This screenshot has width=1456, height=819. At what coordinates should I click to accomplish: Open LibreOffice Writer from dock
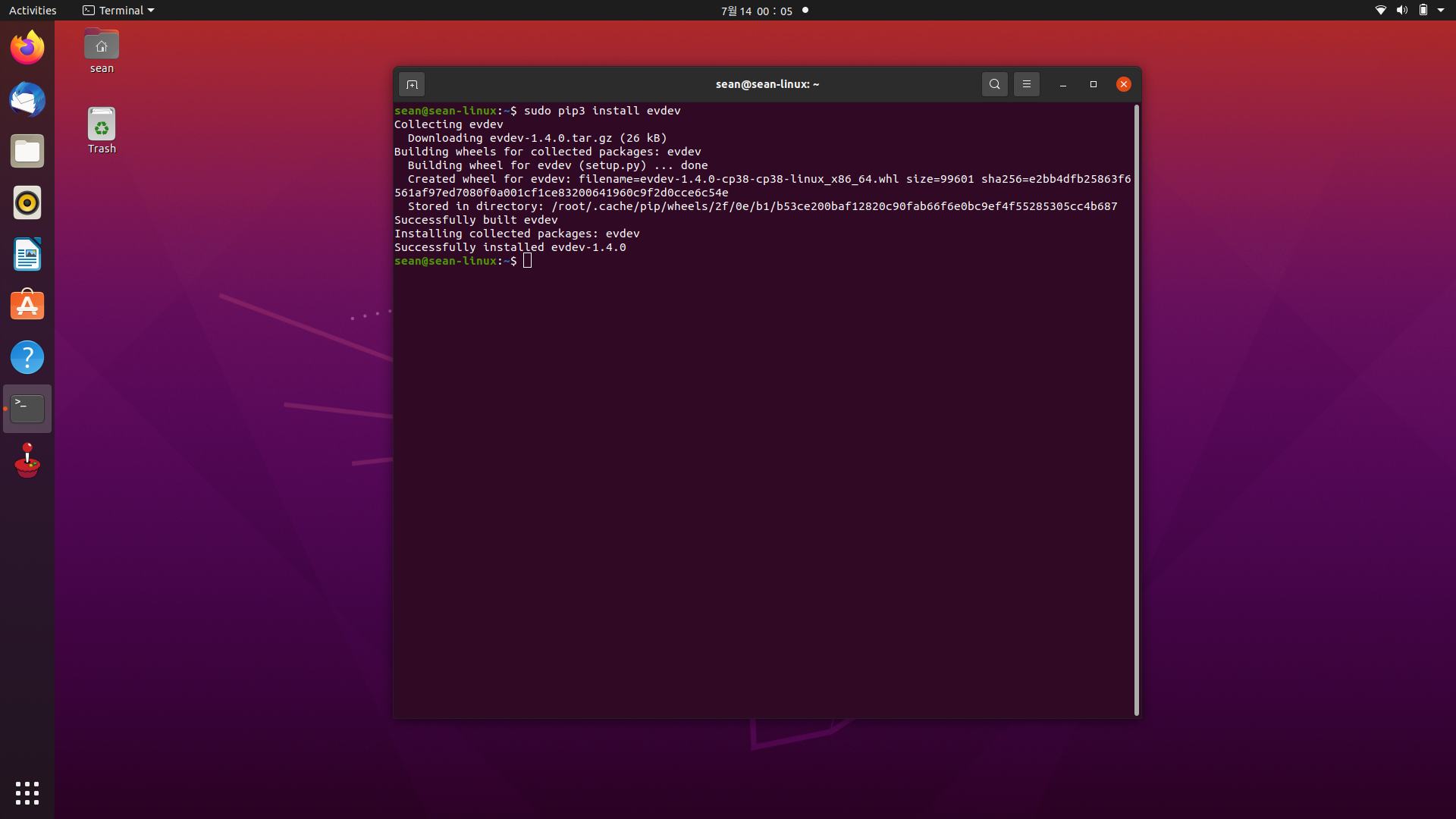[27, 254]
